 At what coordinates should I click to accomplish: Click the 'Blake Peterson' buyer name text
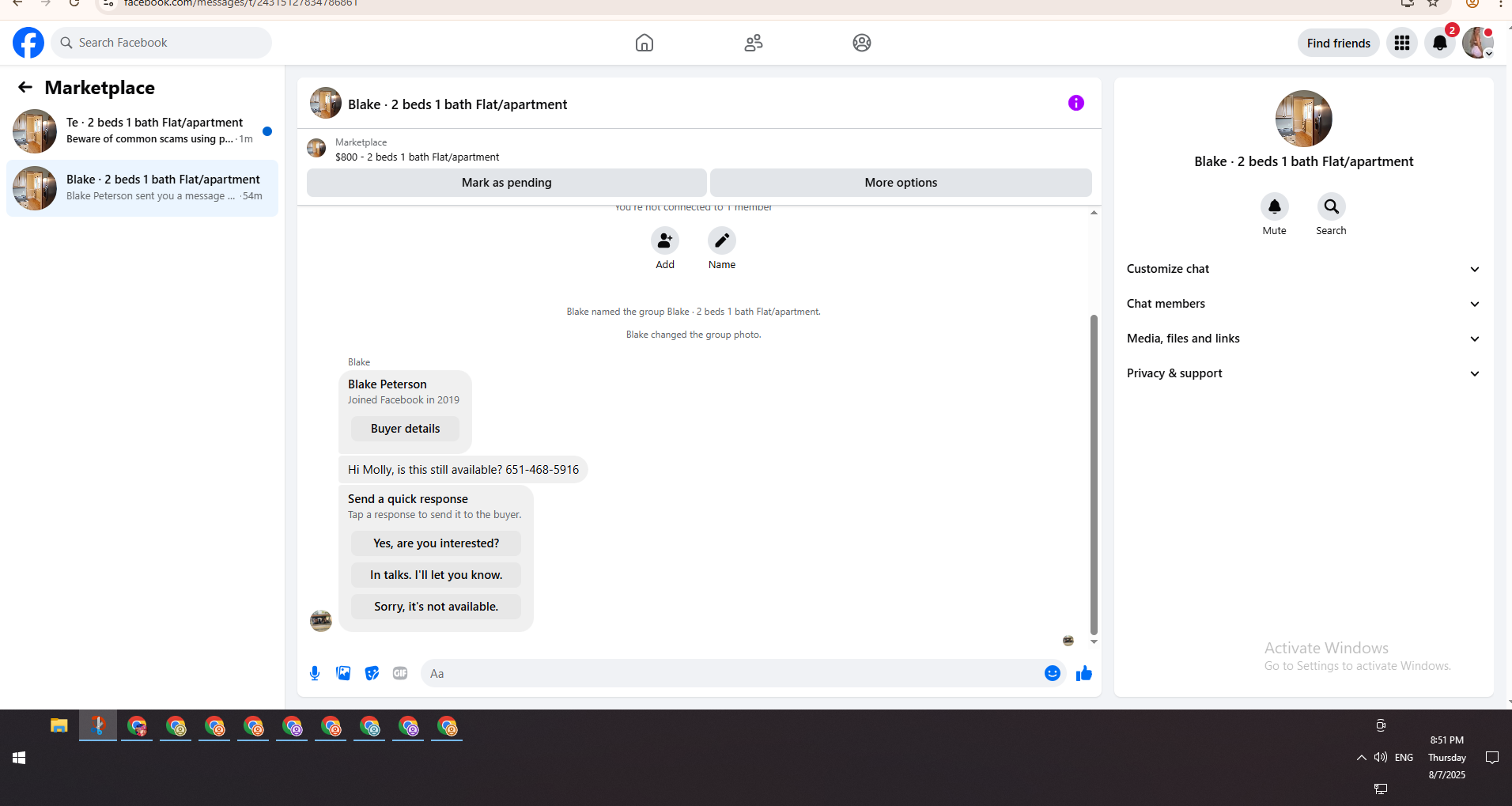click(x=387, y=384)
